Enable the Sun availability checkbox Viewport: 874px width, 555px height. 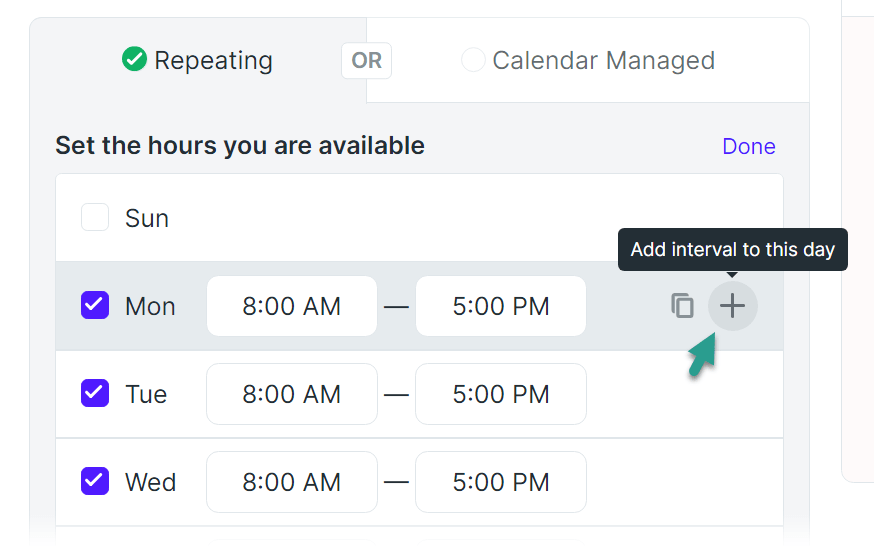tap(95, 218)
